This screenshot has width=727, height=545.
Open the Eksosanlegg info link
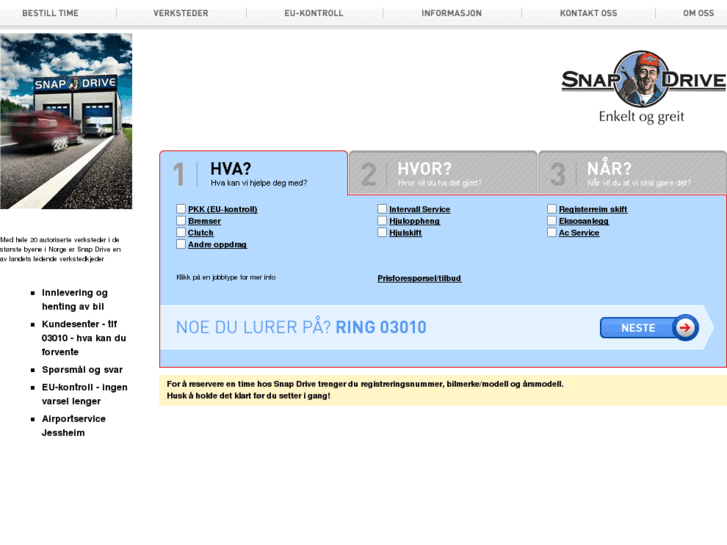point(584,221)
